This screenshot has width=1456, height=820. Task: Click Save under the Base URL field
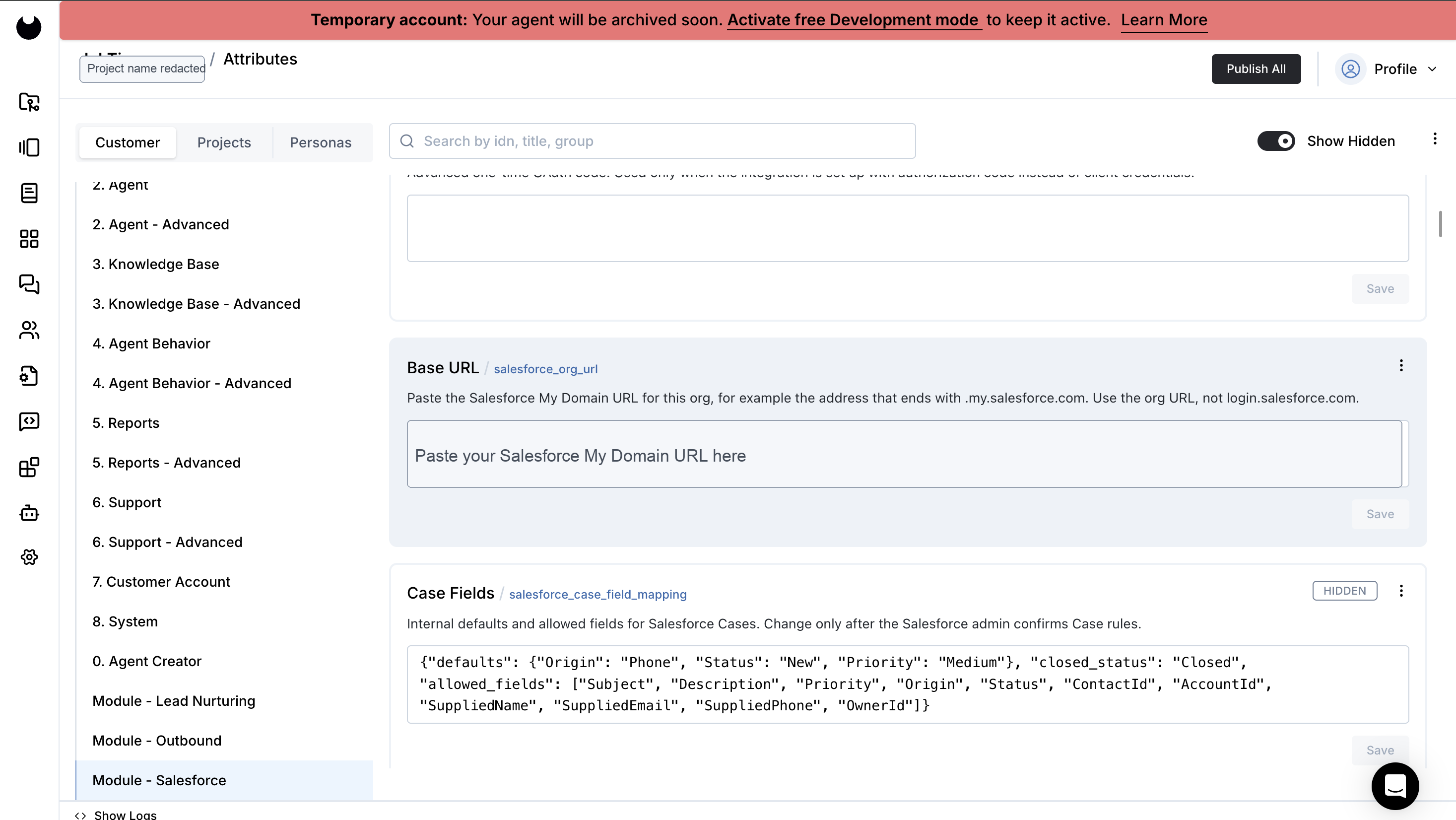tap(1380, 514)
